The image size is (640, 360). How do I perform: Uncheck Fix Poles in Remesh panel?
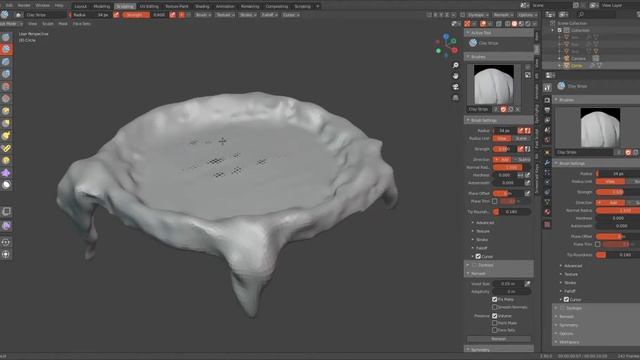pyautogui.click(x=495, y=299)
